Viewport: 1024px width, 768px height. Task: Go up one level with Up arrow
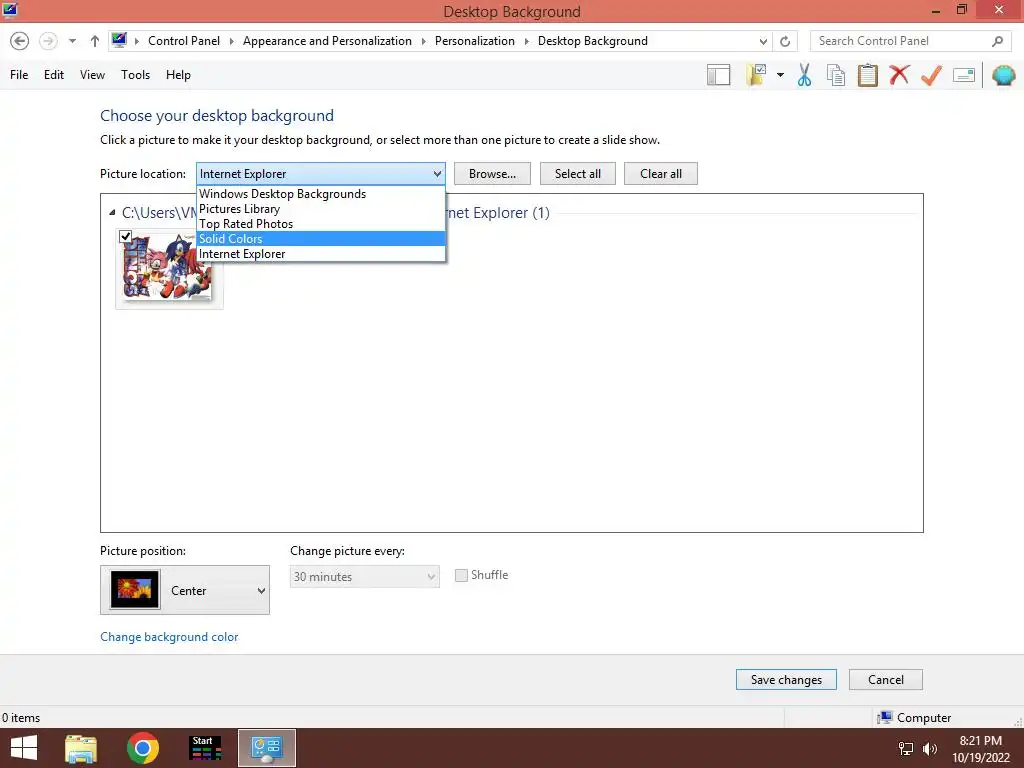95,41
